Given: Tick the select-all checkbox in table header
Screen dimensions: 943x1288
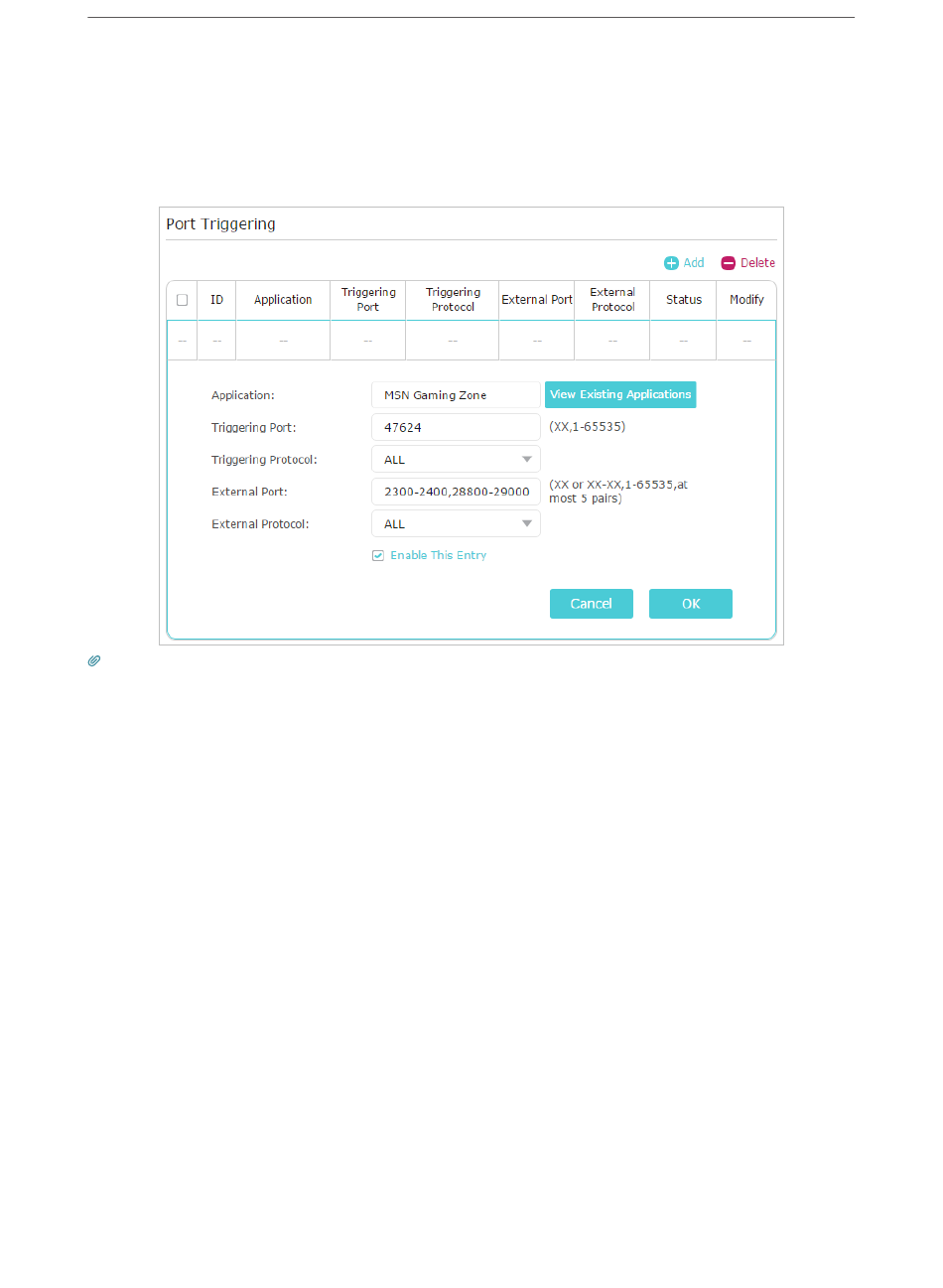Looking at the screenshot, I should [182, 300].
